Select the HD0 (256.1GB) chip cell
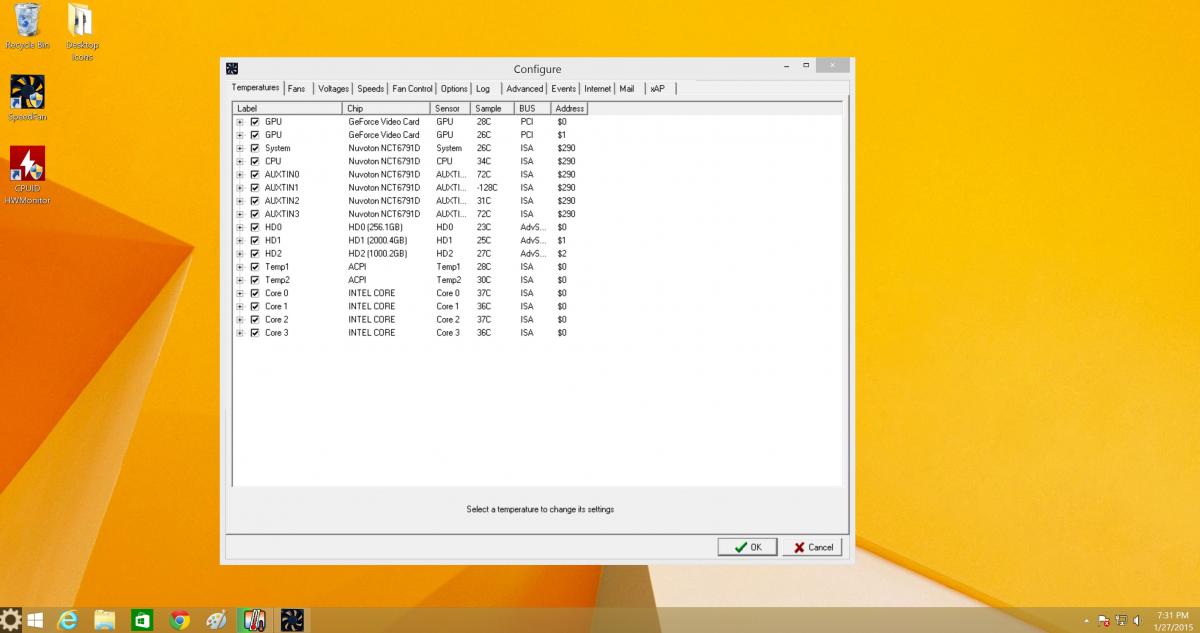1200x633 pixels. click(375, 227)
